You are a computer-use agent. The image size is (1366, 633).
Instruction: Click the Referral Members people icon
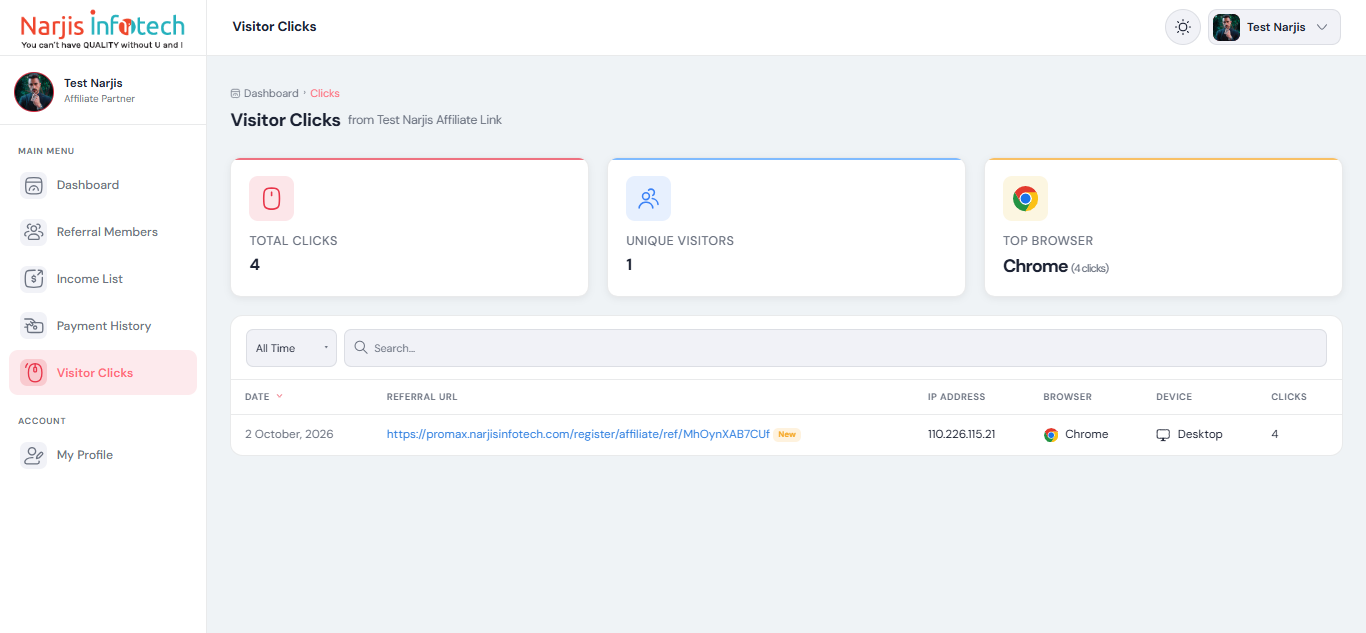point(34,232)
